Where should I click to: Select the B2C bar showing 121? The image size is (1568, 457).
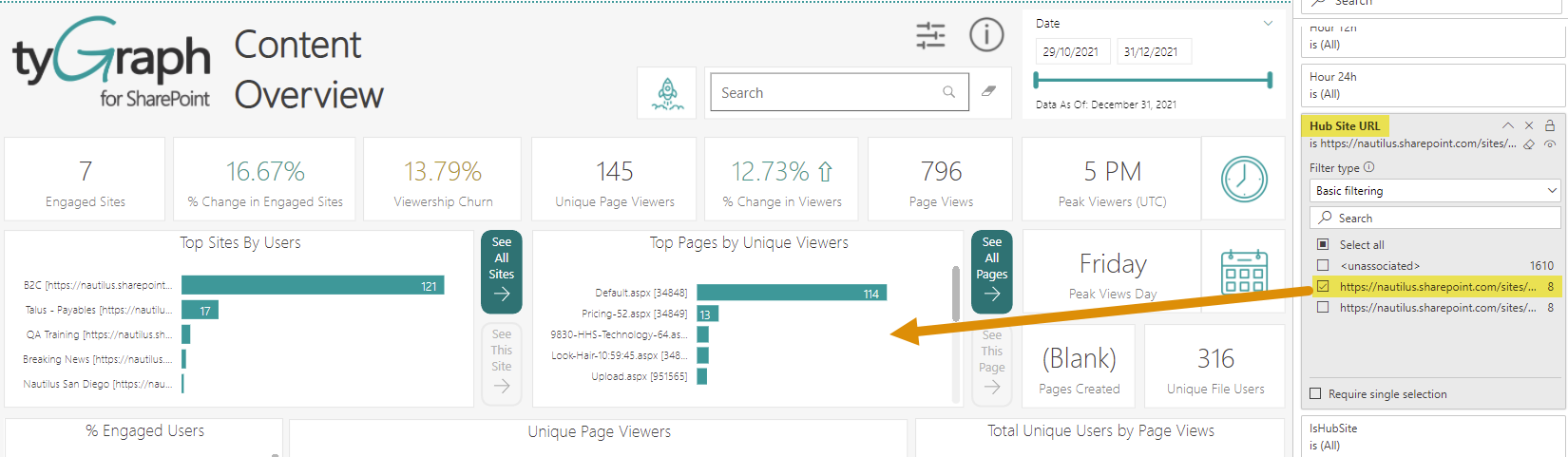click(x=313, y=285)
